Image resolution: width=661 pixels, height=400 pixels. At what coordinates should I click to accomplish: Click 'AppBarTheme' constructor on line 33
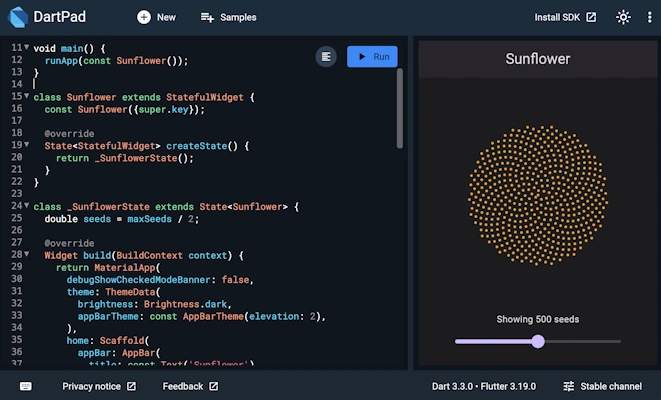(213, 317)
